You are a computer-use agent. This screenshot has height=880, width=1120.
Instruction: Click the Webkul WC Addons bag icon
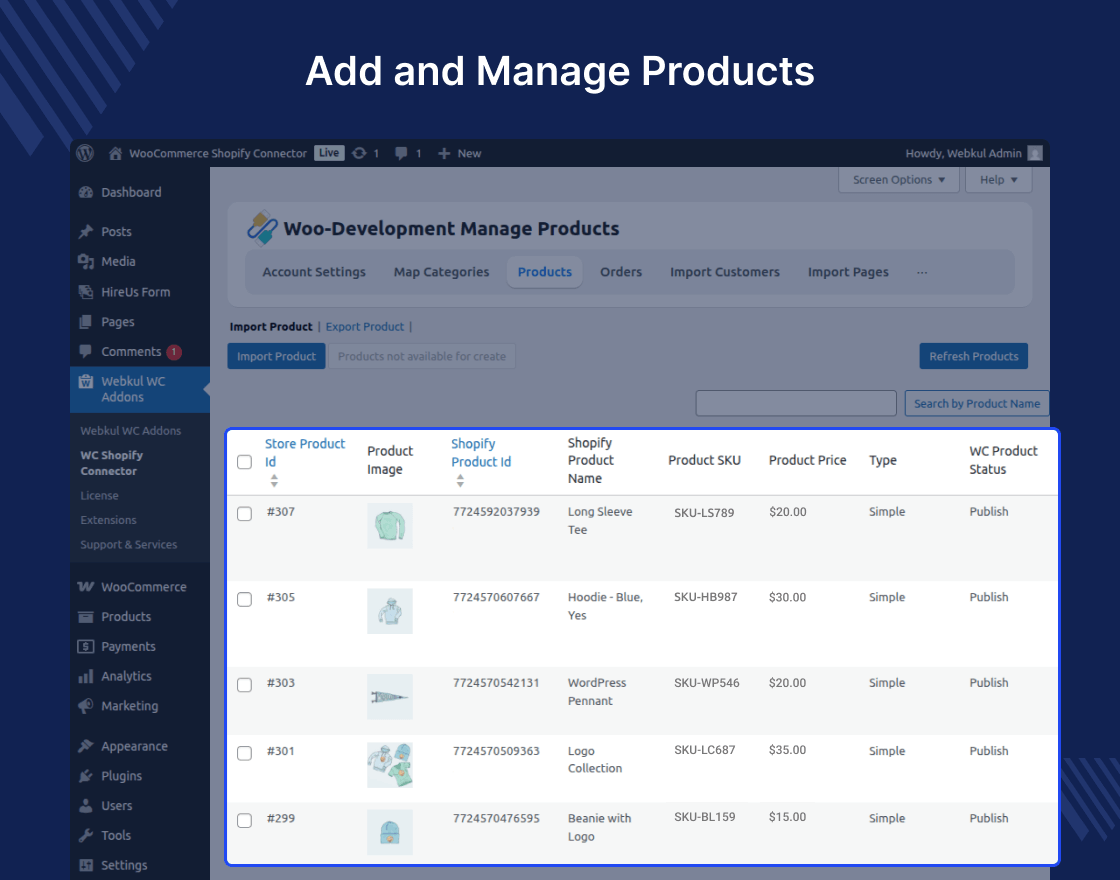coord(86,381)
